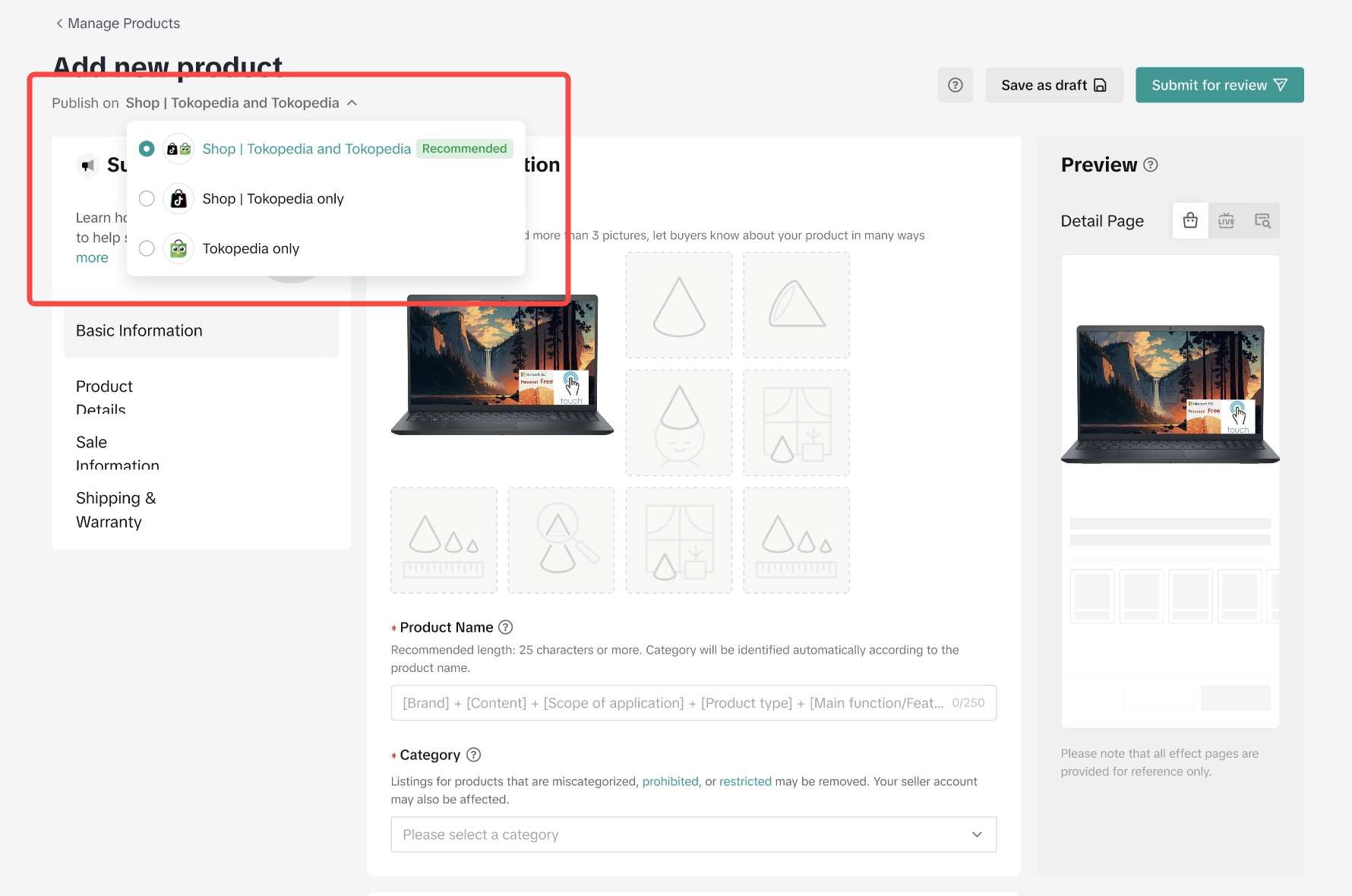
Task: Select the shop bag preview icon
Action: [x=1190, y=220]
